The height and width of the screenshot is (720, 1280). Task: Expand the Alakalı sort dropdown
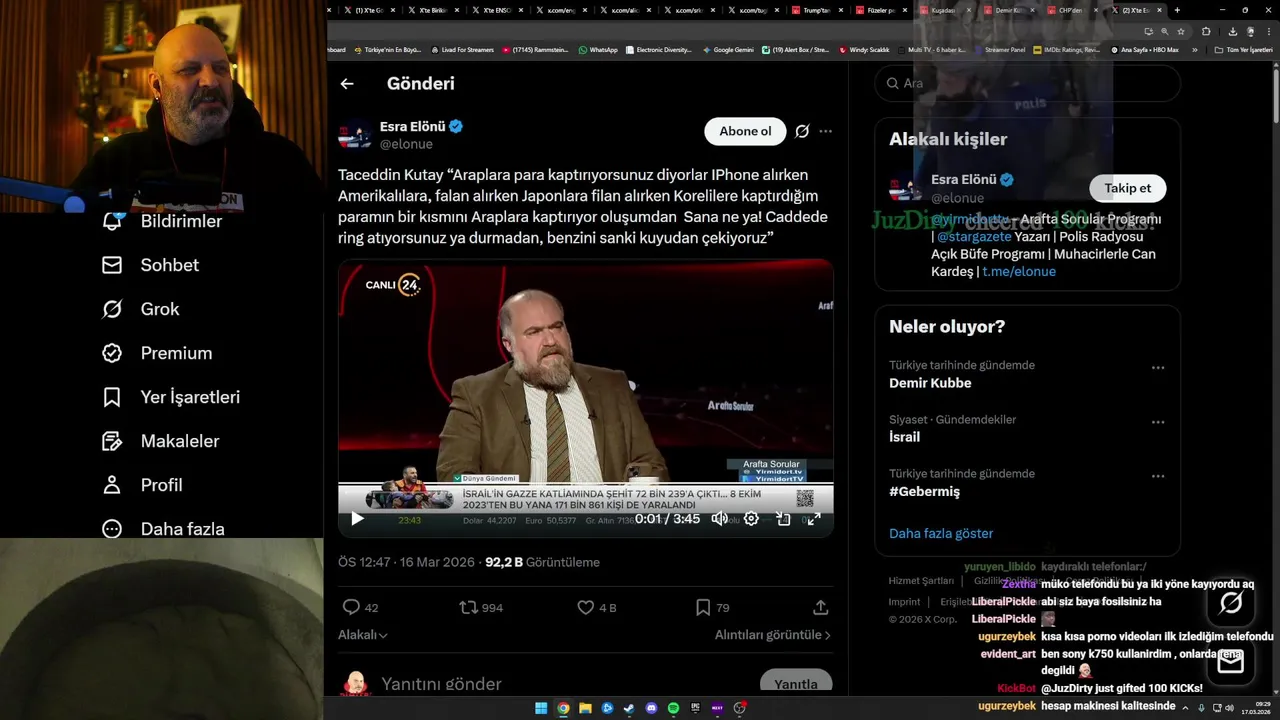(363, 635)
